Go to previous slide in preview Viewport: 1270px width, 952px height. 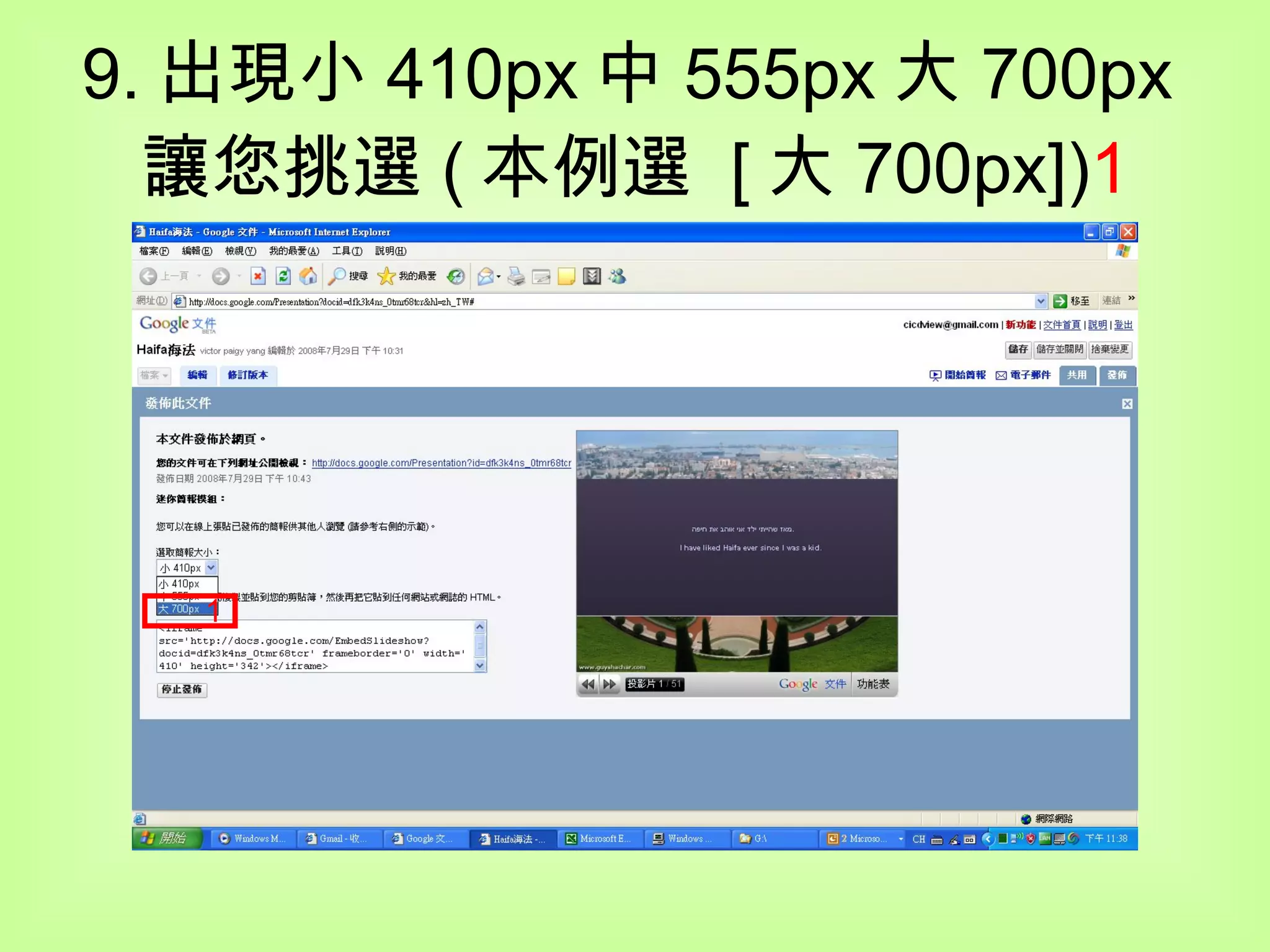[x=588, y=684]
